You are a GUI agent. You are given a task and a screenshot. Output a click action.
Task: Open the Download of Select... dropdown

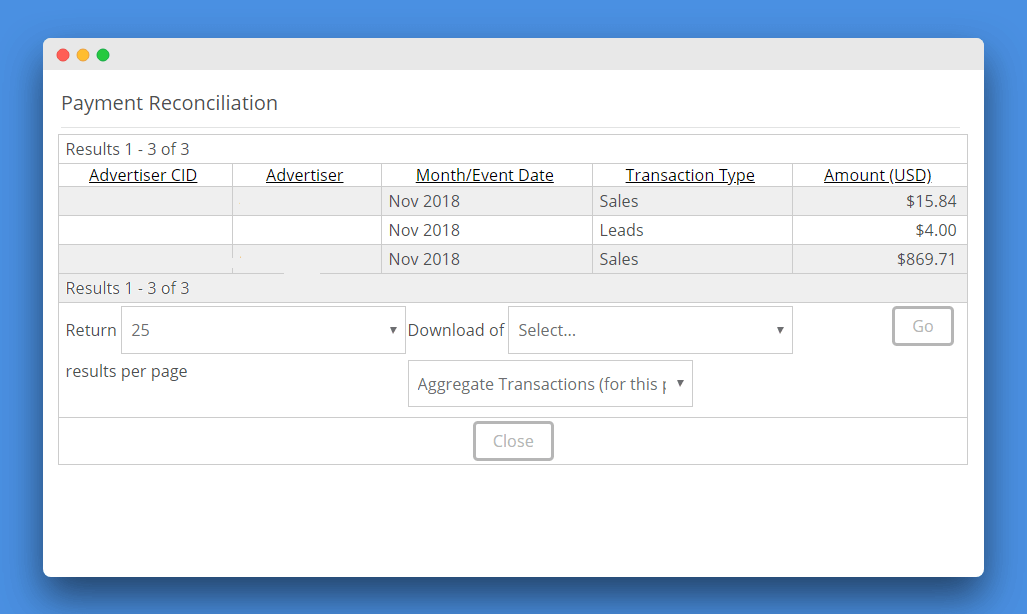click(650, 330)
